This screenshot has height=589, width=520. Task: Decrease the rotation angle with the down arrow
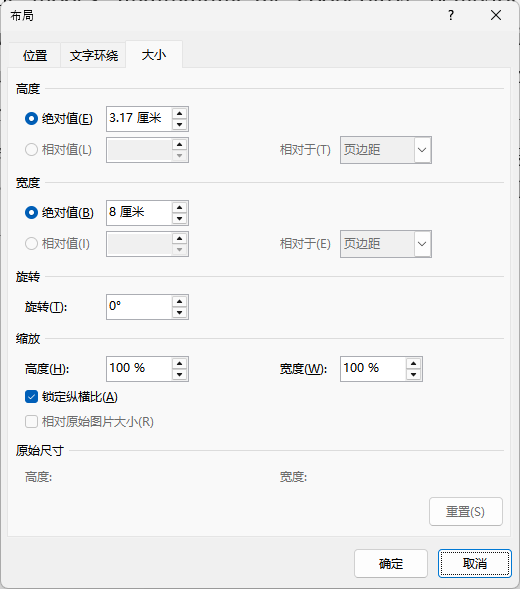180,312
